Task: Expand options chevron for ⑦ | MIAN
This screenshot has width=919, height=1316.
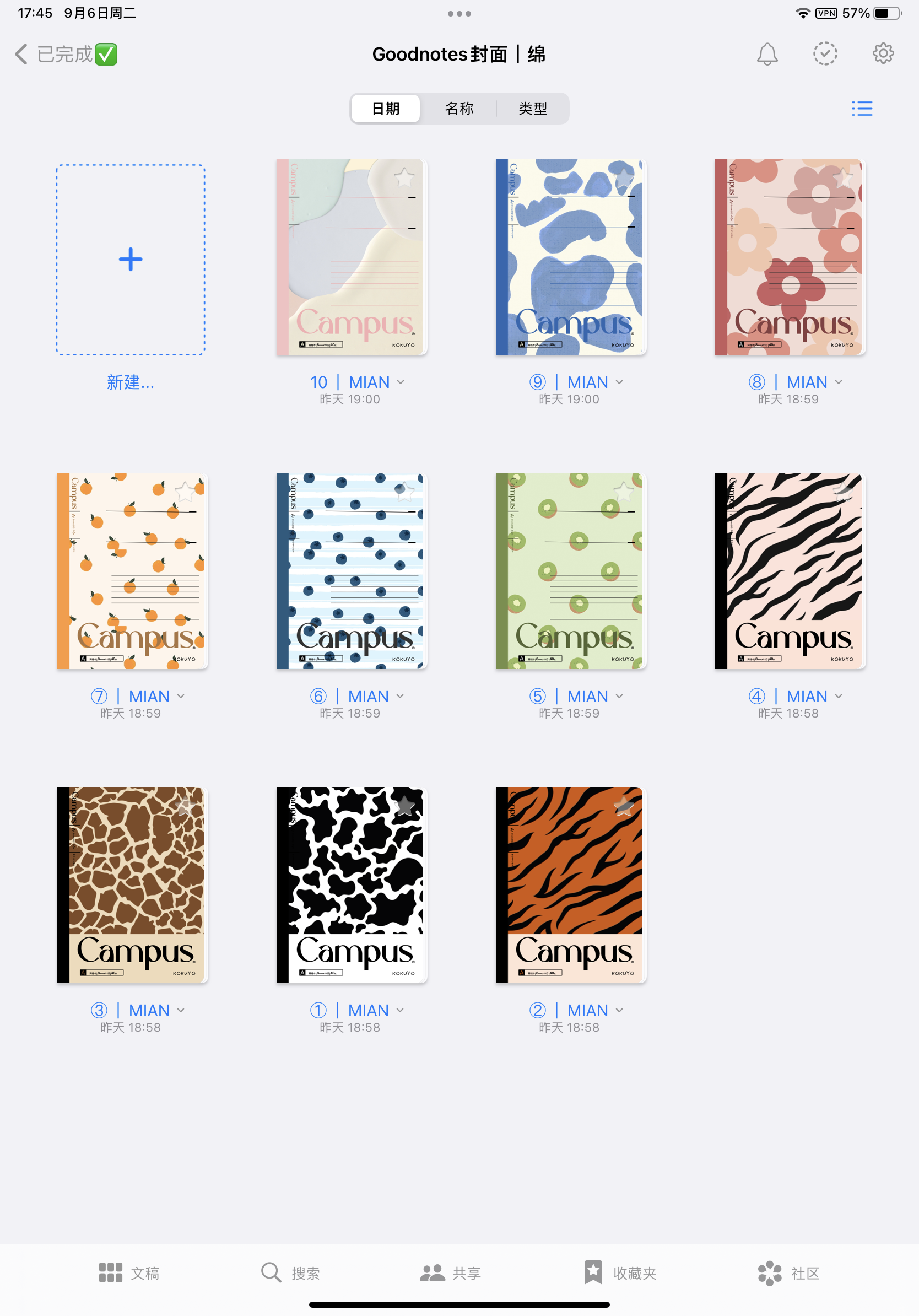Action: [181, 696]
